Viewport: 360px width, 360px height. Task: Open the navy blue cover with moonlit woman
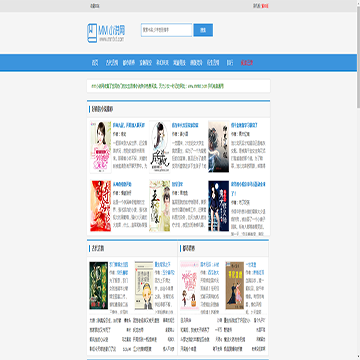click(x=219, y=206)
